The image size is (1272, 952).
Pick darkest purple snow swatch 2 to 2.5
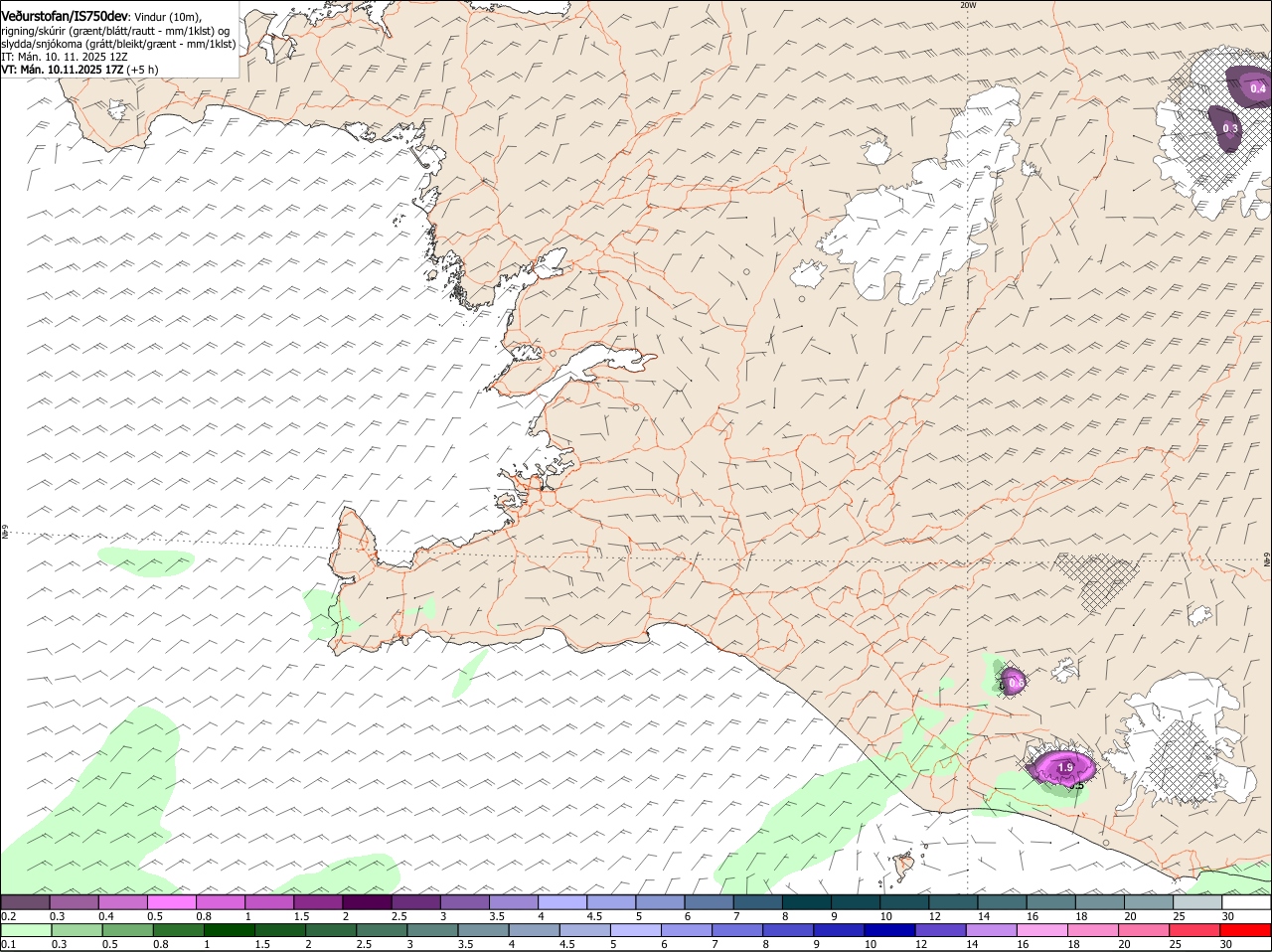[x=368, y=902]
